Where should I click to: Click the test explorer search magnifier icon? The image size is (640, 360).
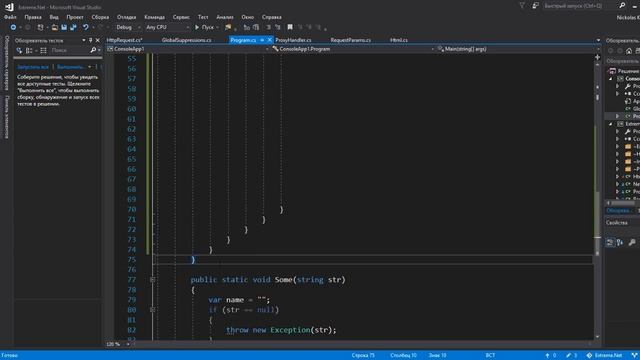pyautogui.click(x=93, y=50)
